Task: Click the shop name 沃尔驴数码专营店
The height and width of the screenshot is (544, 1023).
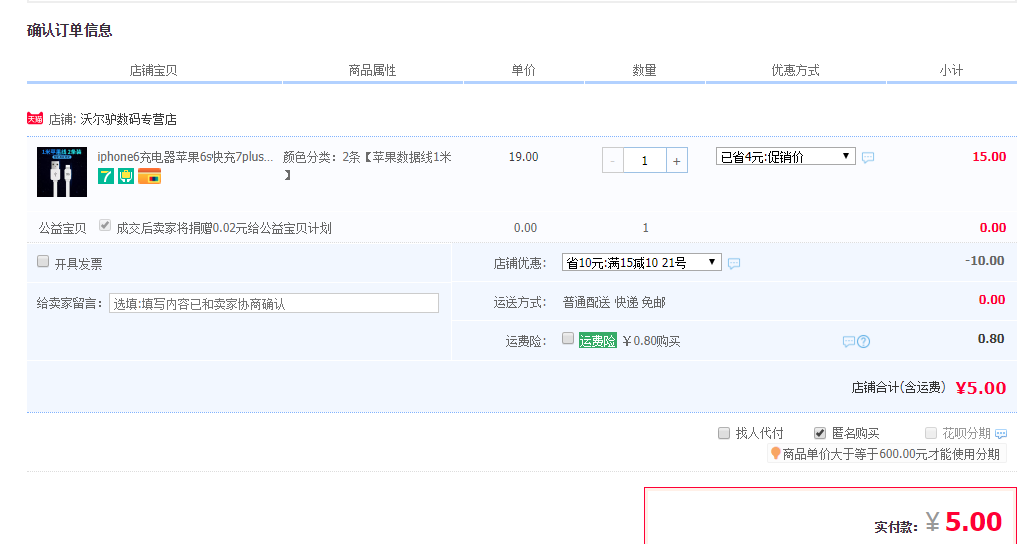Action: coord(128,119)
